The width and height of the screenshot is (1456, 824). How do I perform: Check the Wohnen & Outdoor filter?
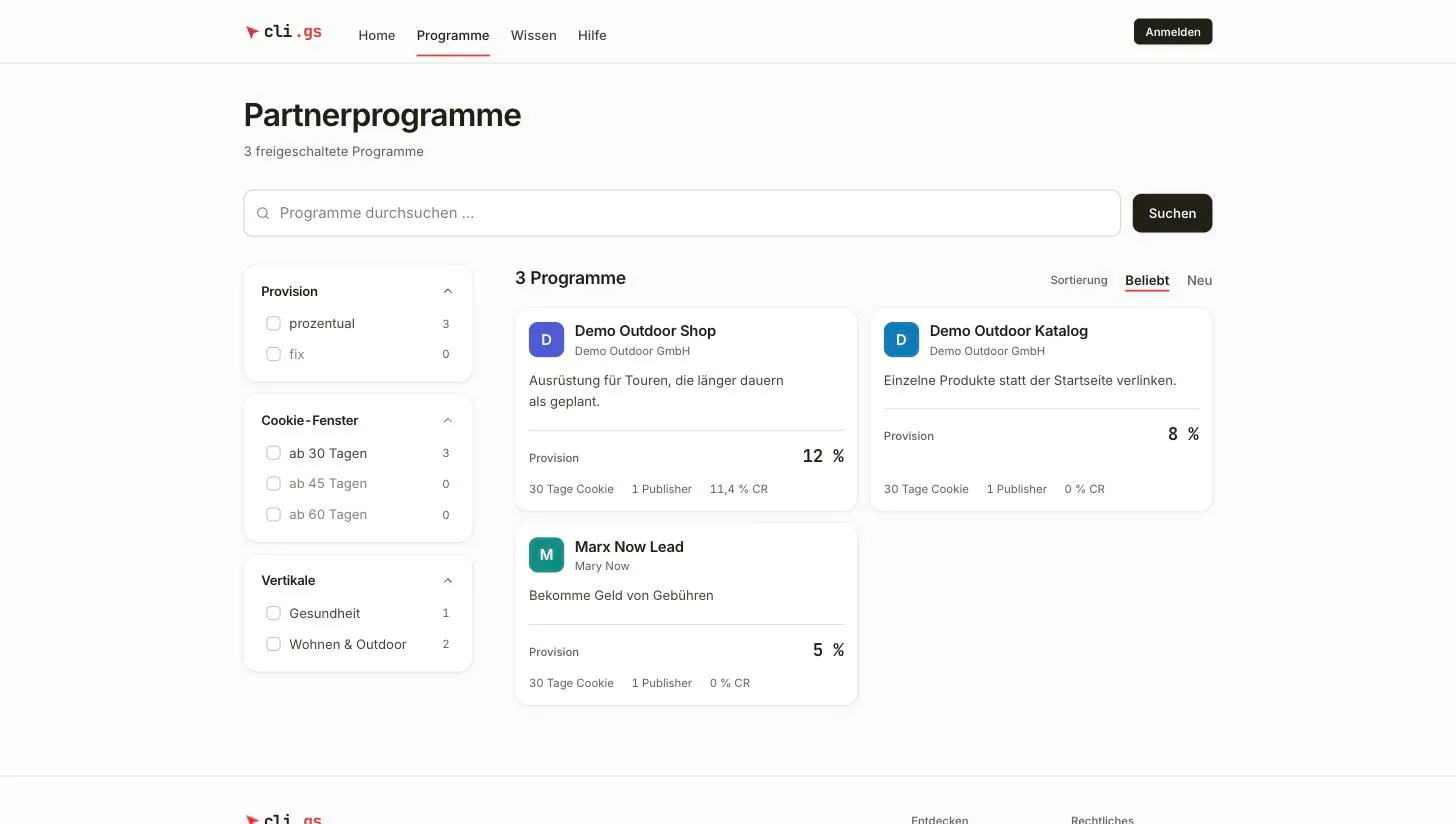click(273, 644)
